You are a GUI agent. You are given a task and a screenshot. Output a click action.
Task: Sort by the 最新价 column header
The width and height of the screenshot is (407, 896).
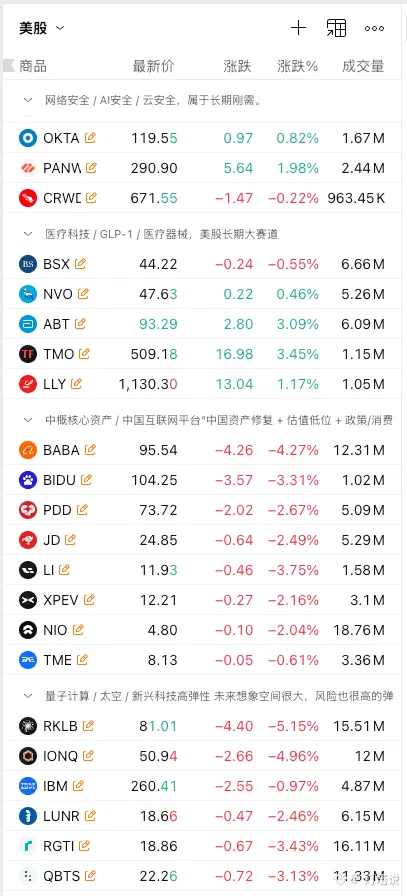[x=154, y=66]
